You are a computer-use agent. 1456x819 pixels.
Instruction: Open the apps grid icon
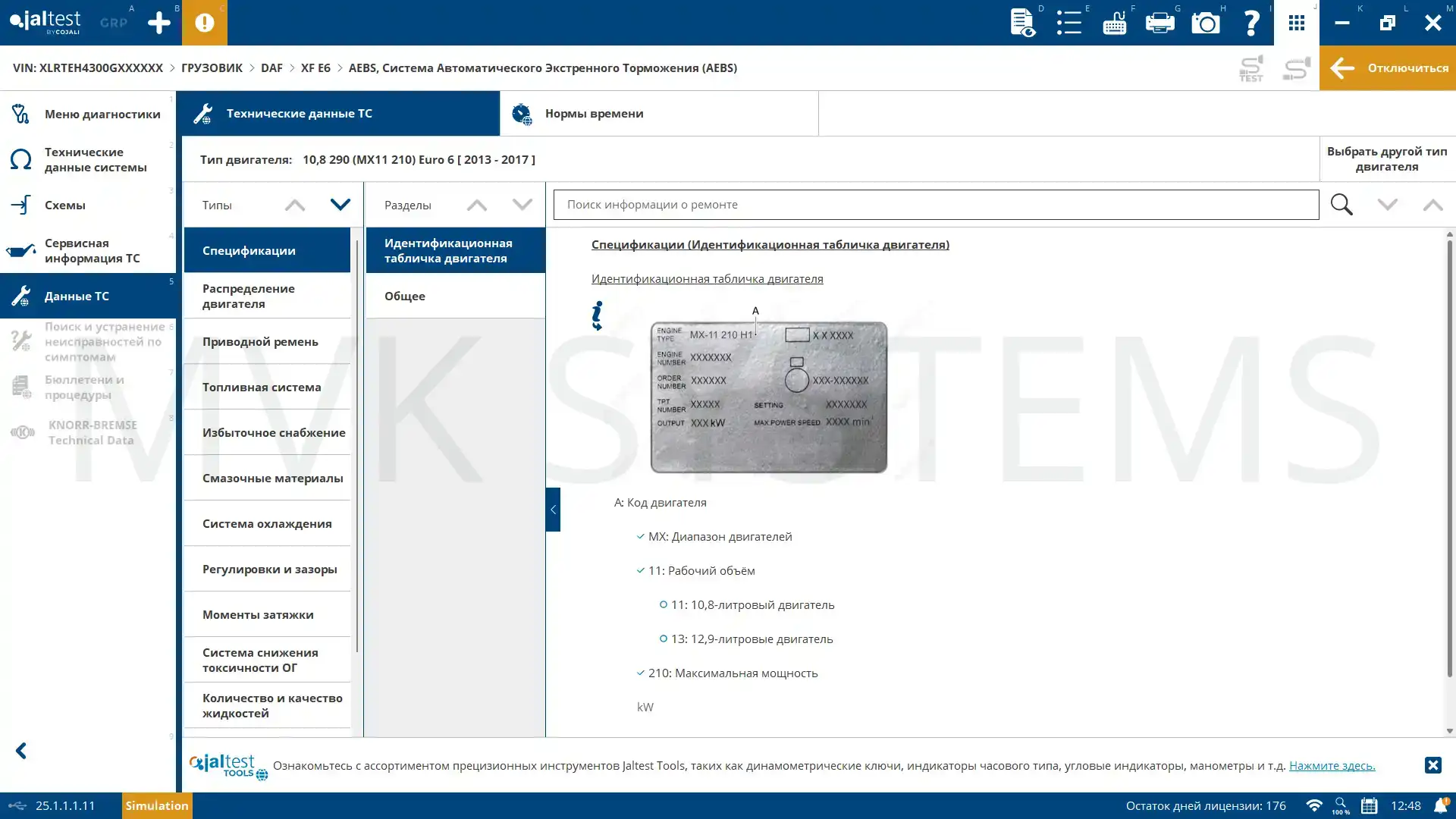pos(1297,23)
